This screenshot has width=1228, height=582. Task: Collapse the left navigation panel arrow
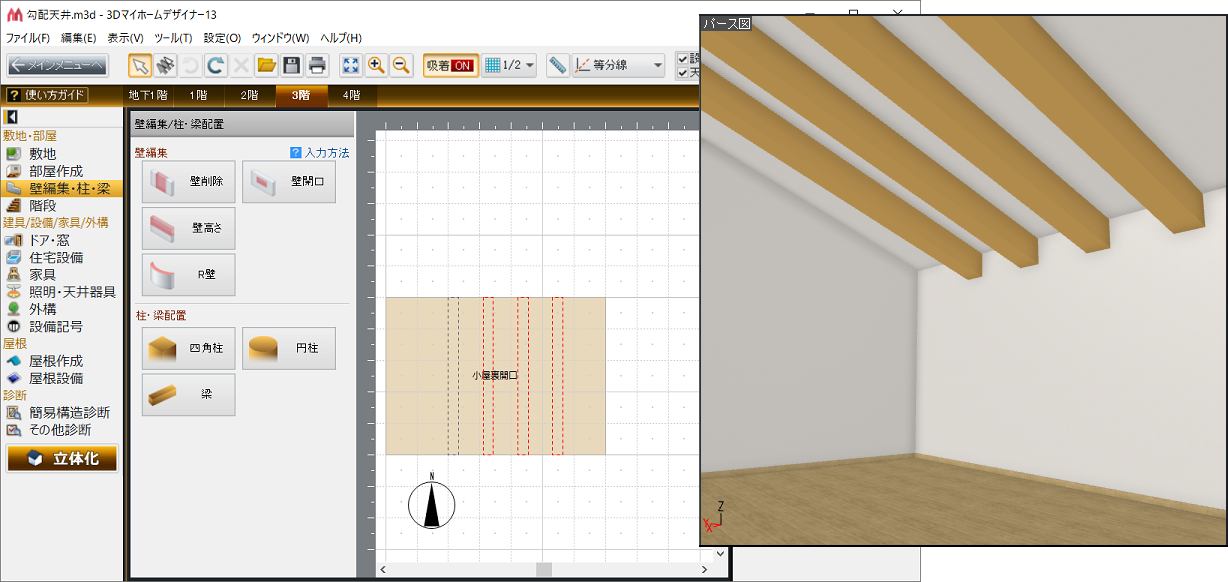point(11,118)
